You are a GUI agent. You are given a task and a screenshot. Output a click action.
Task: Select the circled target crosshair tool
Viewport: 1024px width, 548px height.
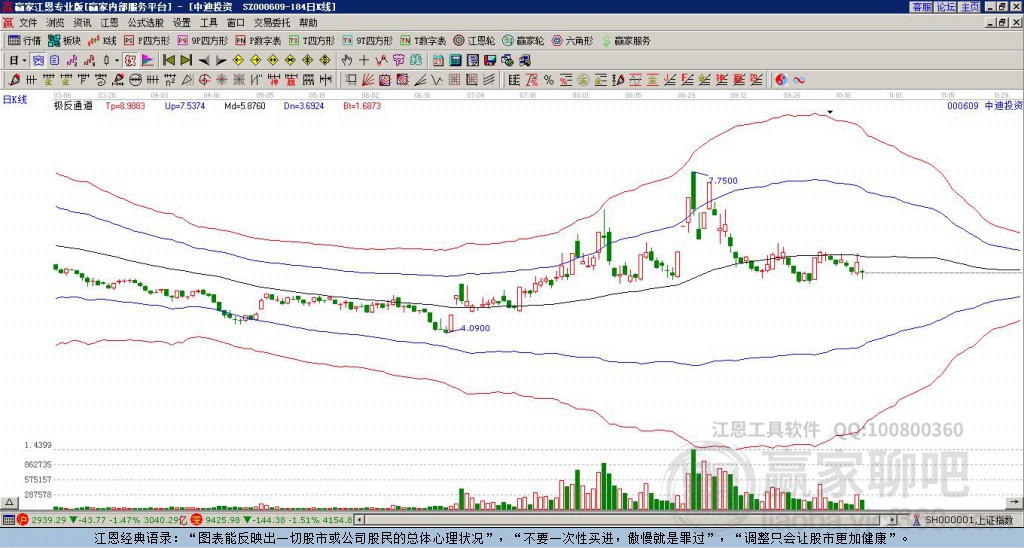coord(204,80)
